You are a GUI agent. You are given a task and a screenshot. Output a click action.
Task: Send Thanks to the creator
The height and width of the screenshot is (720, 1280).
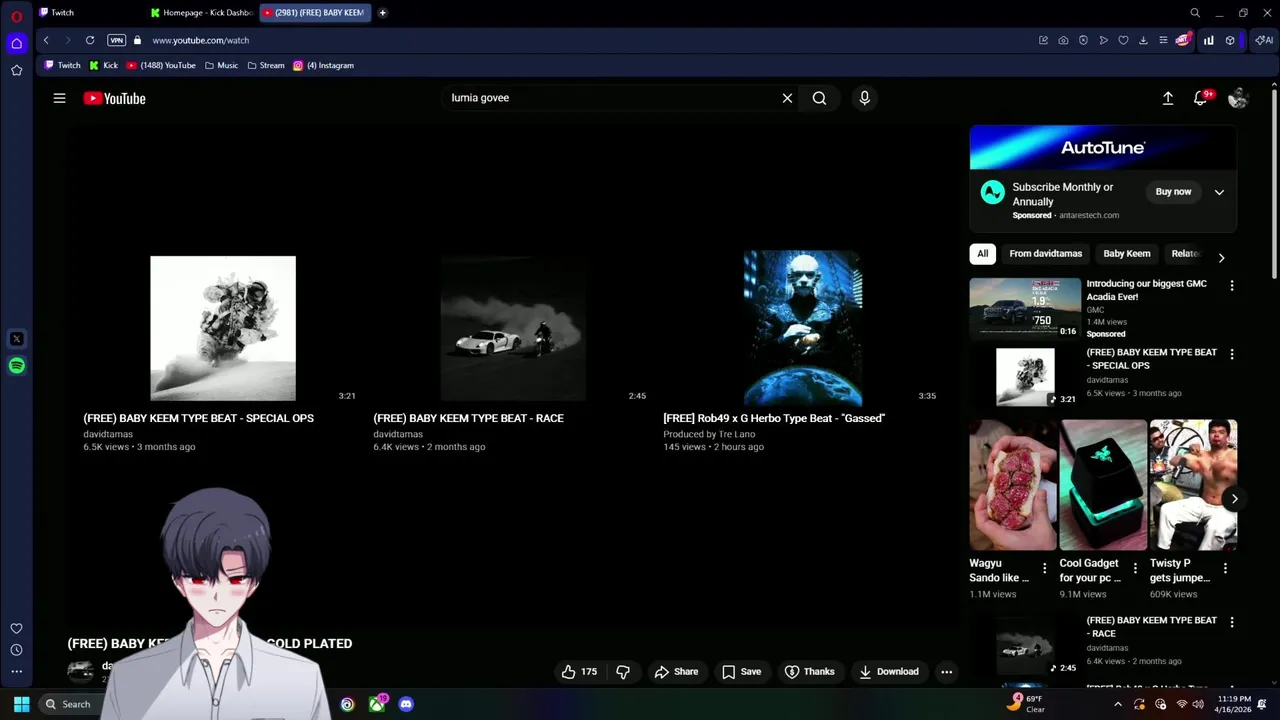click(809, 672)
